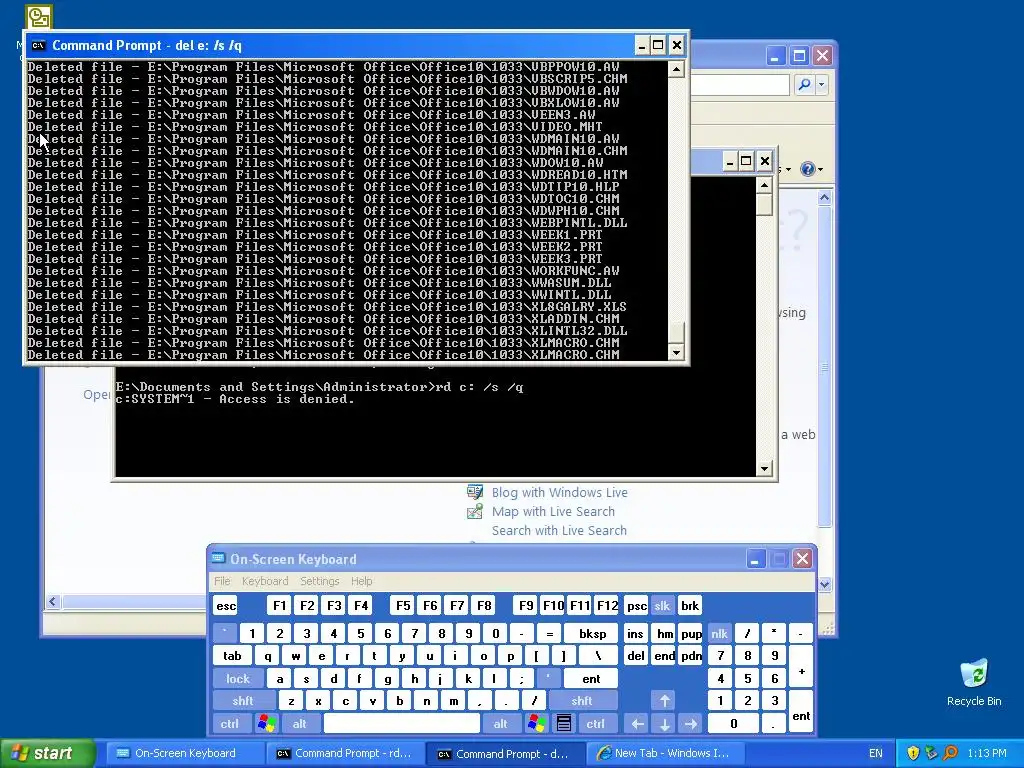Click Internet Explorer page scroll up arrow

824,197
